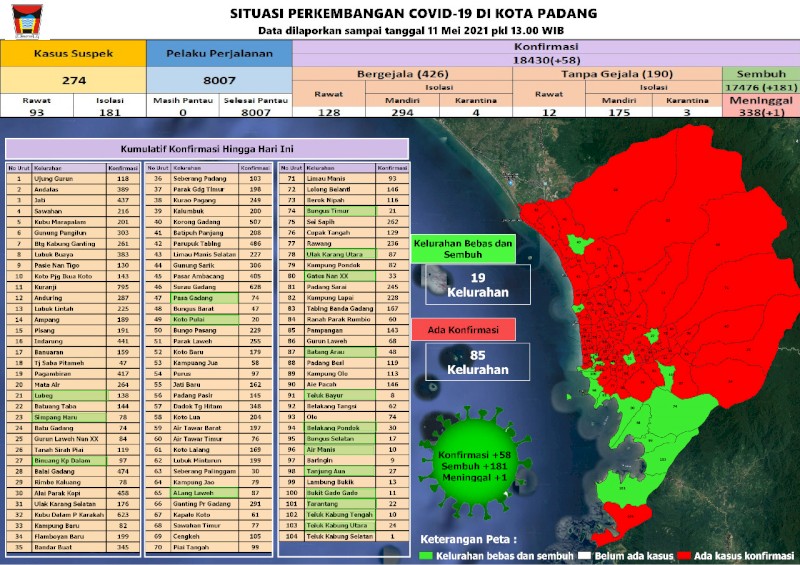800x565 pixels.
Task: Click Kuranji's confirmed value '795'
Action: click(x=122, y=287)
